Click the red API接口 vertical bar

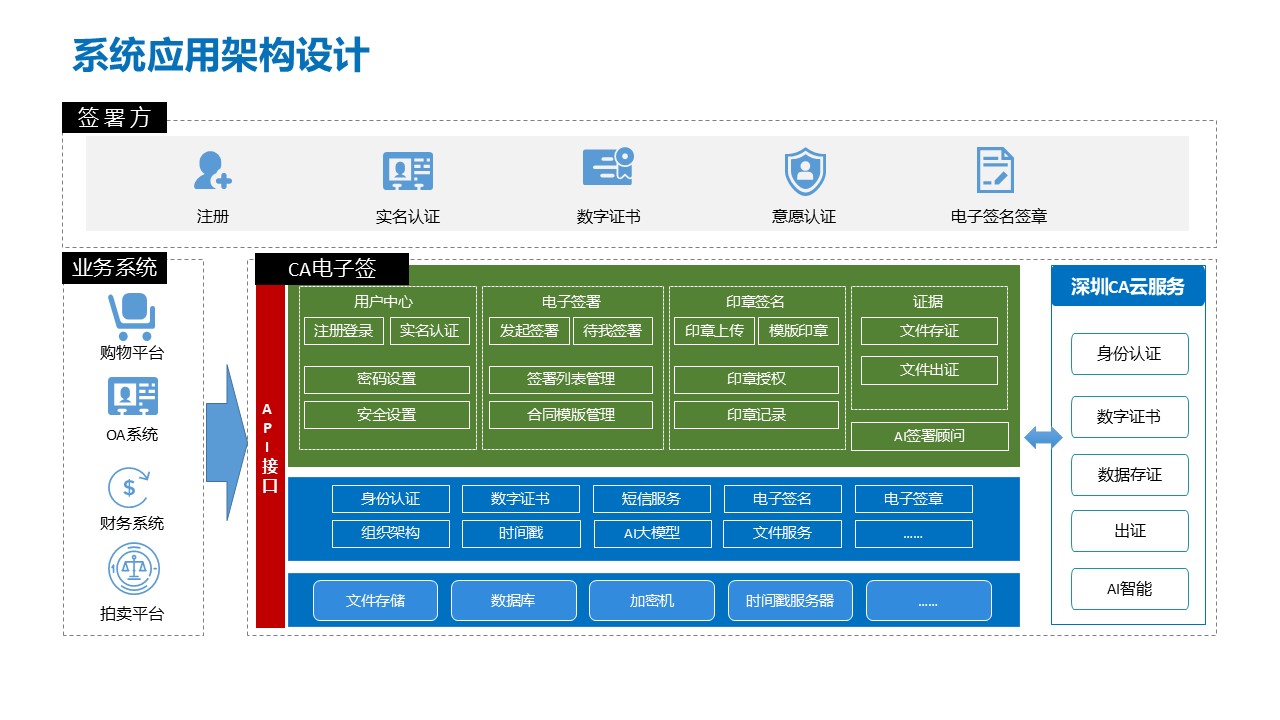pos(270,455)
